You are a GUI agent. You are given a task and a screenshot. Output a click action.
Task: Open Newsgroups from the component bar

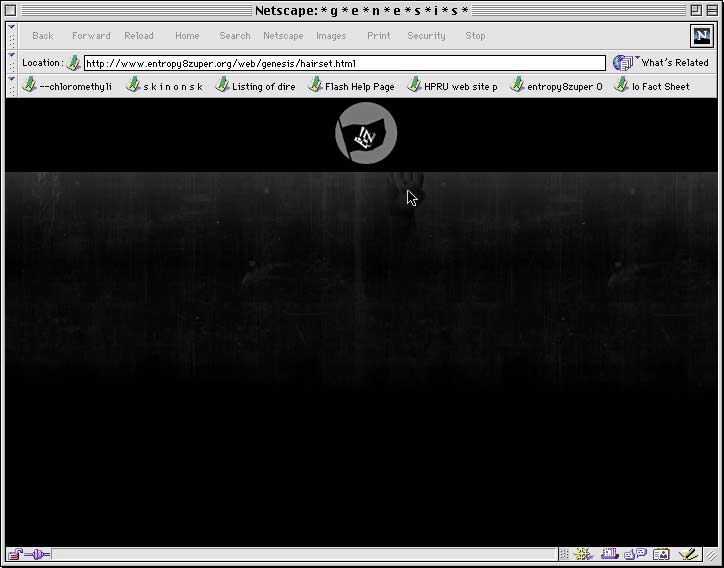pos(636,554)
